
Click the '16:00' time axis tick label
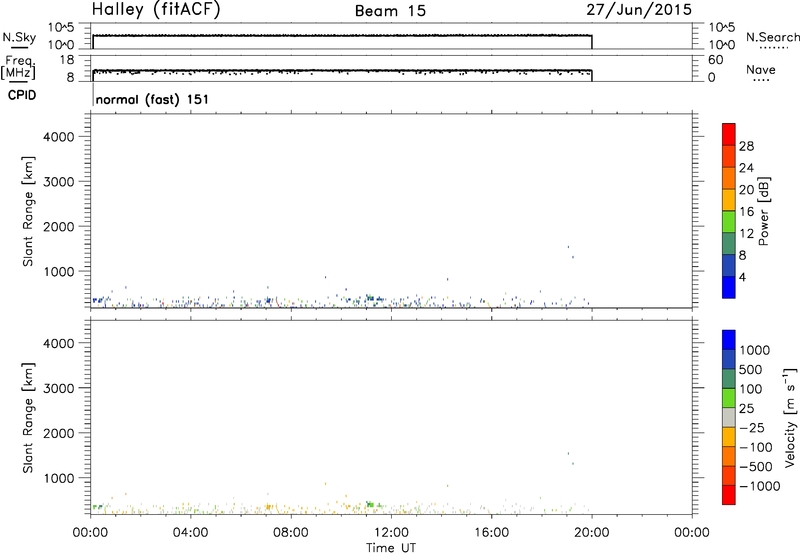coord(491,533)
